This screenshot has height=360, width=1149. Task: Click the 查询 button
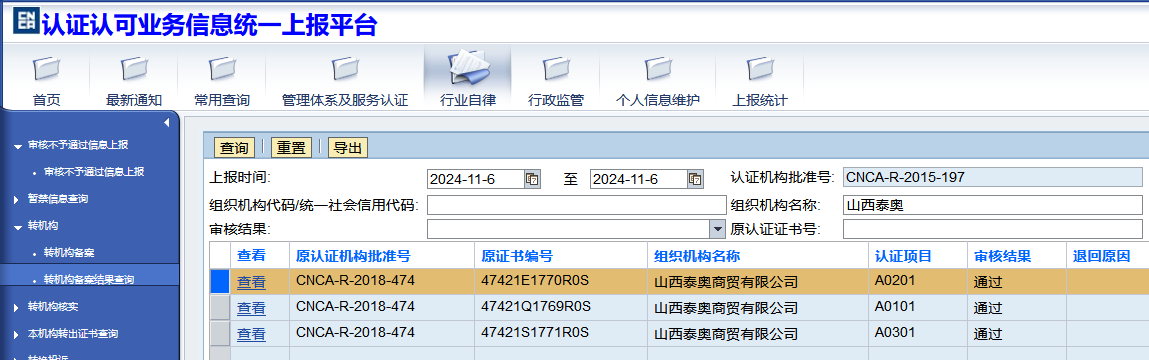(234, 147)
